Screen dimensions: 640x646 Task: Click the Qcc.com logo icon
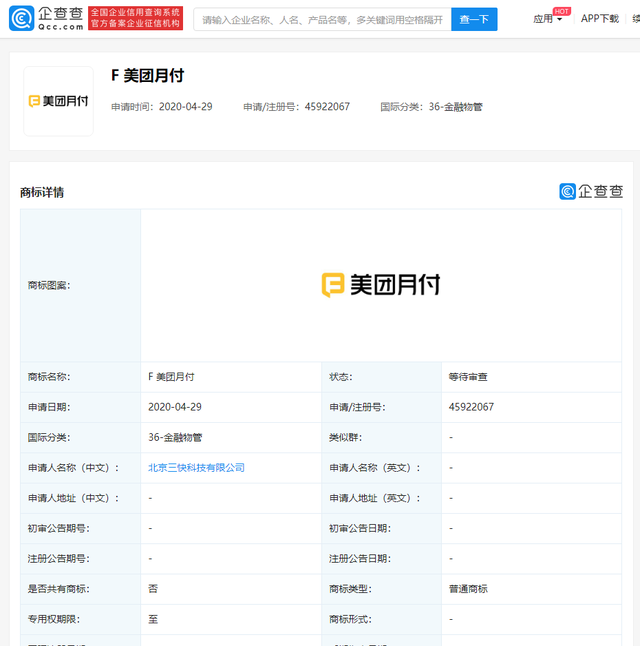(21, 18)
